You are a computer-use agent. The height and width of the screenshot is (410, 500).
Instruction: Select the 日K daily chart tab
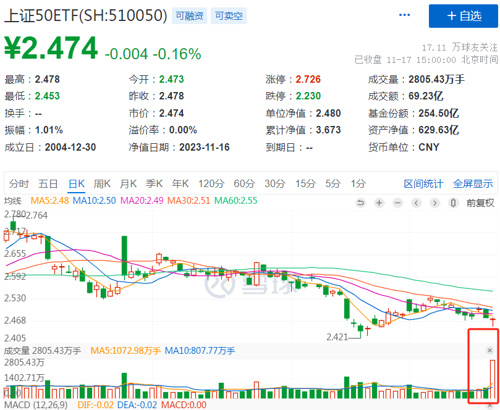tap(76, 183)
